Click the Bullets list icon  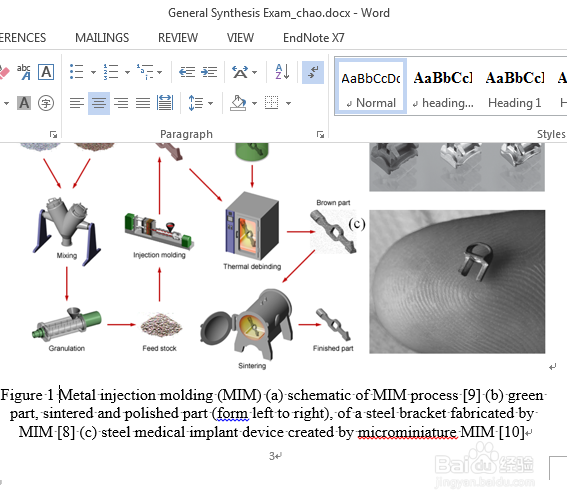pos(77,72)
